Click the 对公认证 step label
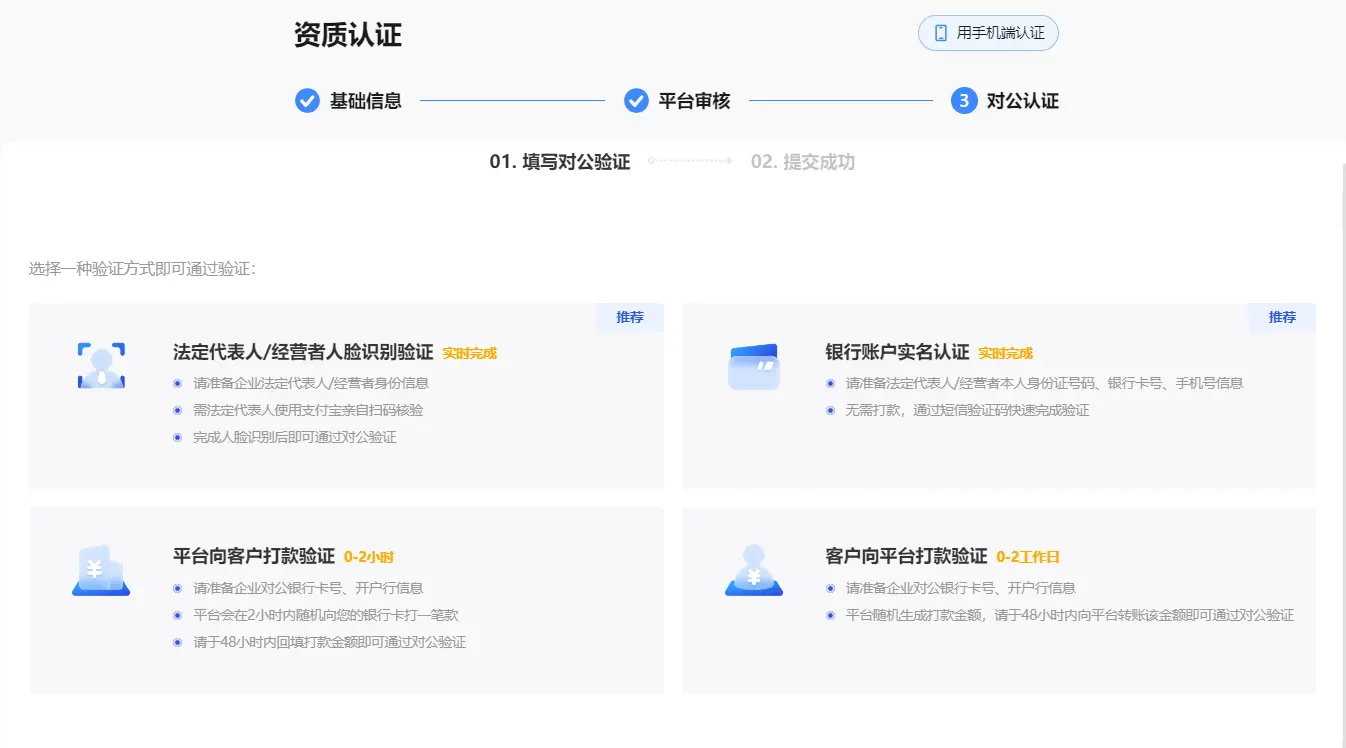Viewport: 1346px width, 748px height. coord(1022,101)
